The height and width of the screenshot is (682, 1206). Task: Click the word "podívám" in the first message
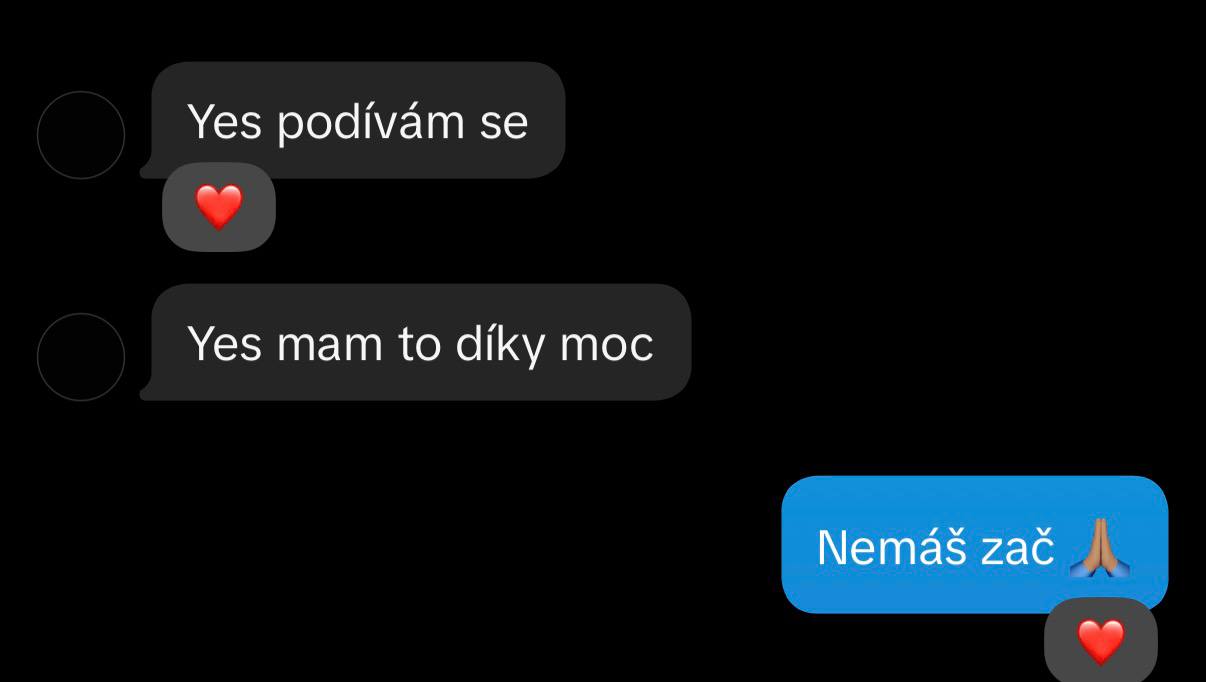370,123
